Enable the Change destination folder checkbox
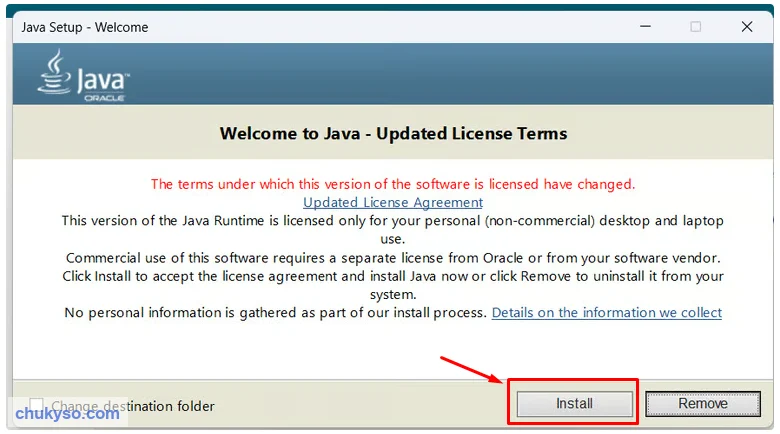Screen dimensions: 780x434 point(36,405)
